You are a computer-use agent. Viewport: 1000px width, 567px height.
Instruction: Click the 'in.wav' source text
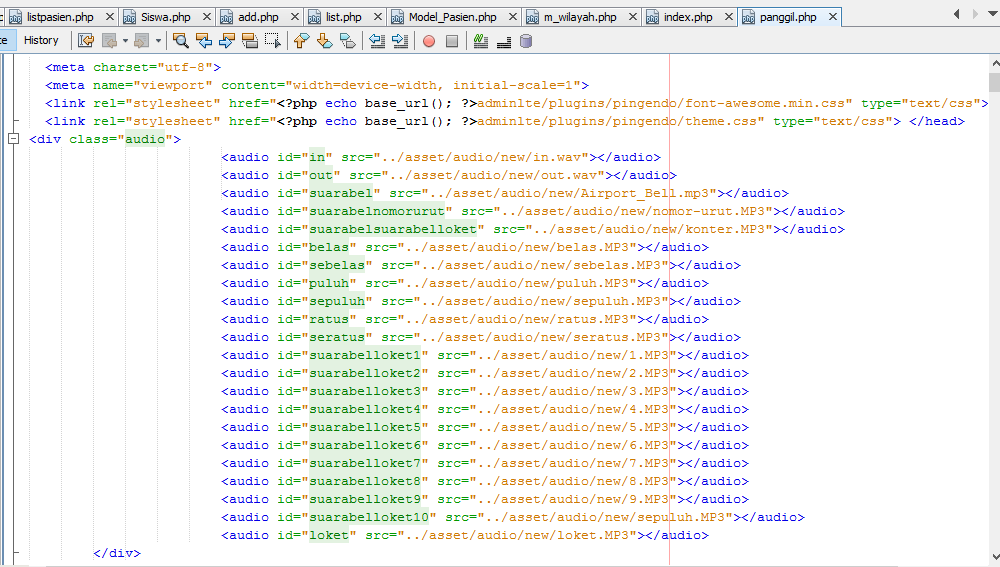pyautogui.click(x=557, y=157)
